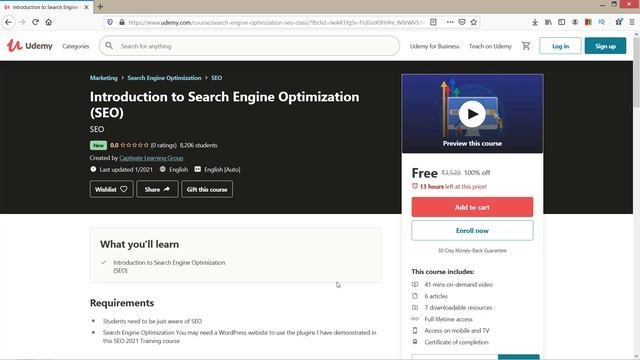The height and width of the screenshot is (360, 640).
Task: Toggle reader view icon in the address bar
Action: coord(433,22)
